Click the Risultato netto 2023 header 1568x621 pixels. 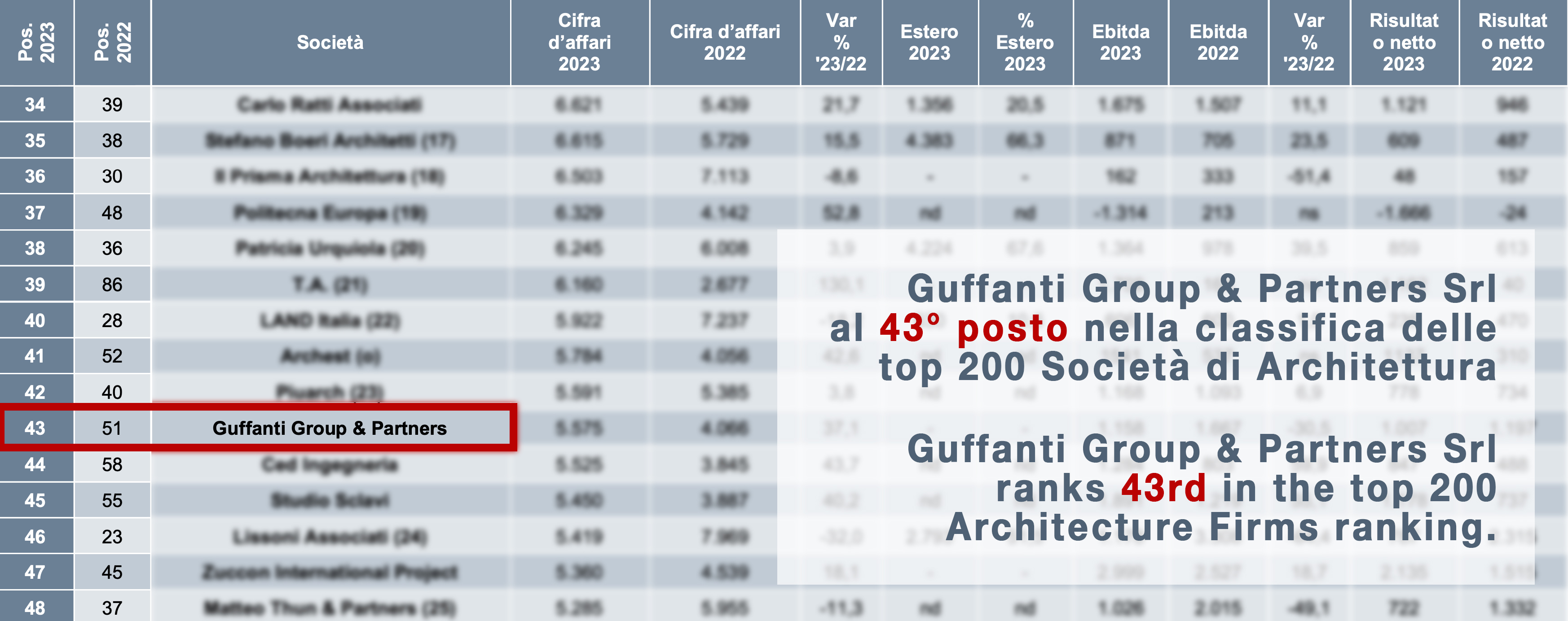[x=1404, y=42]
